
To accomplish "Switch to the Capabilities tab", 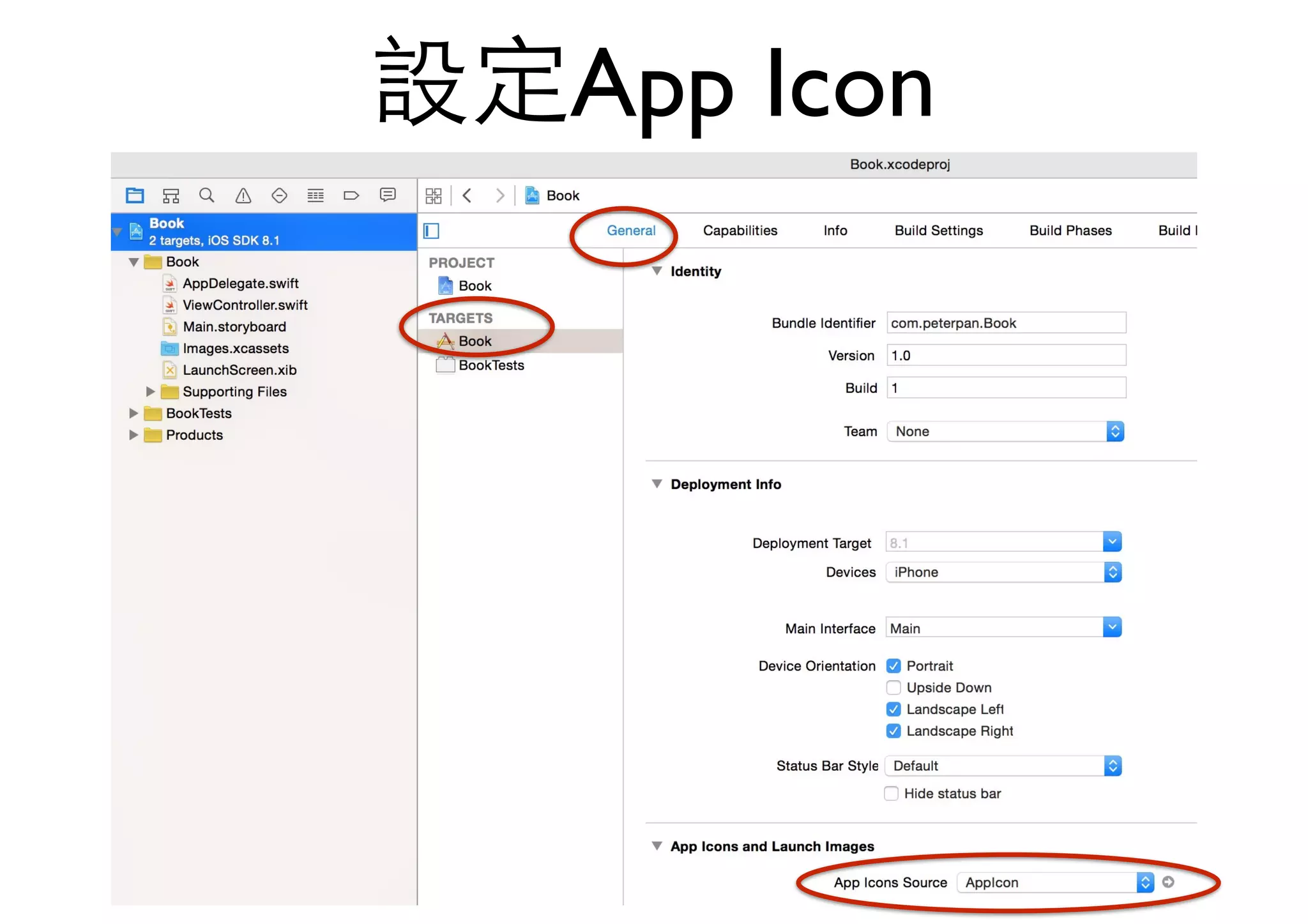I will pos(740,231).
